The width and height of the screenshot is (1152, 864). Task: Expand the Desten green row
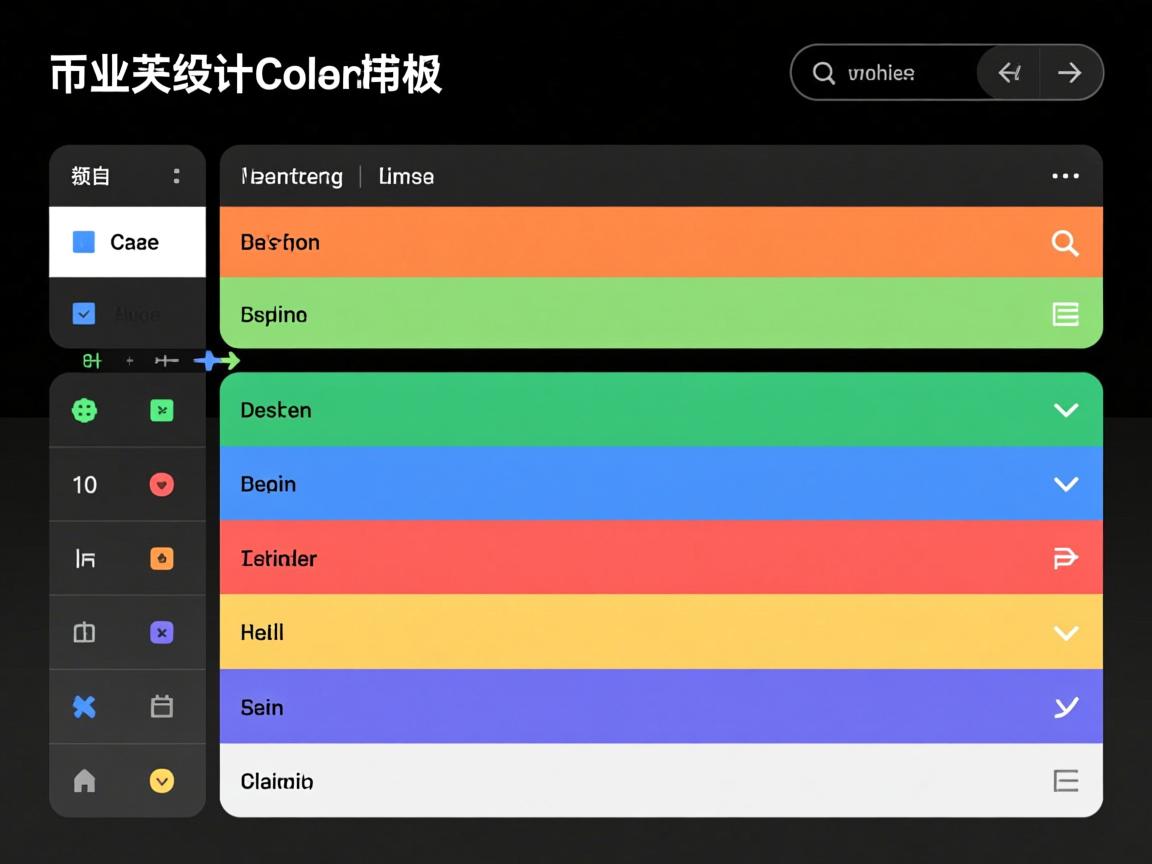pyautogui.click(x=1065, y=410)
